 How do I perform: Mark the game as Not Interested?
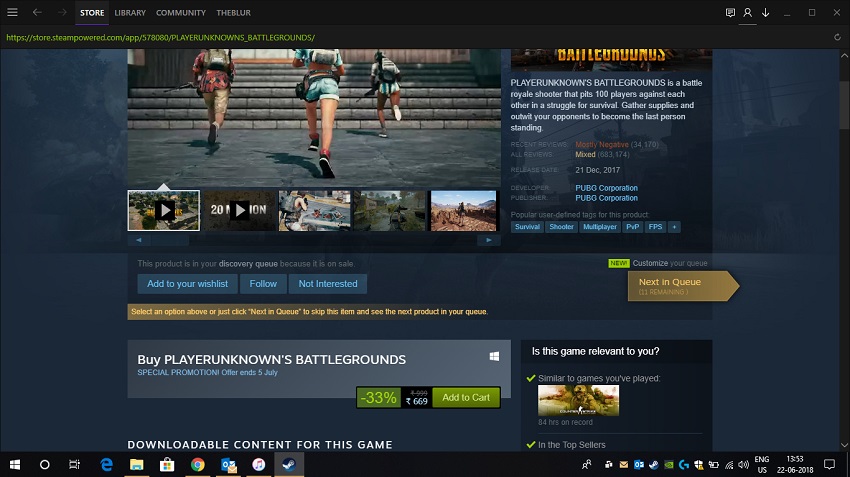pos(328,284)
